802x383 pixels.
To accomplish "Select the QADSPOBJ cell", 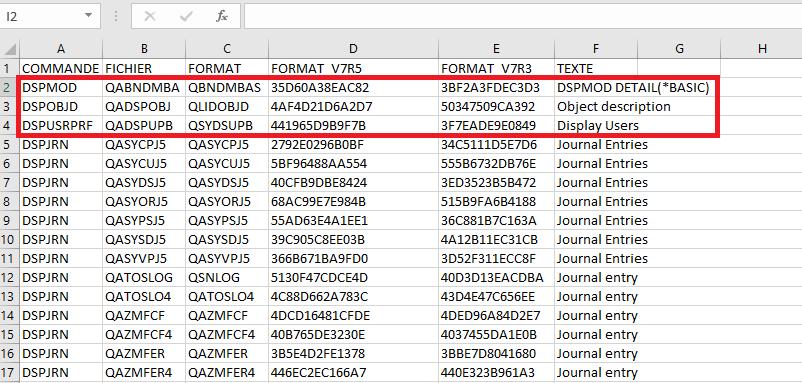I will [144, 106].
